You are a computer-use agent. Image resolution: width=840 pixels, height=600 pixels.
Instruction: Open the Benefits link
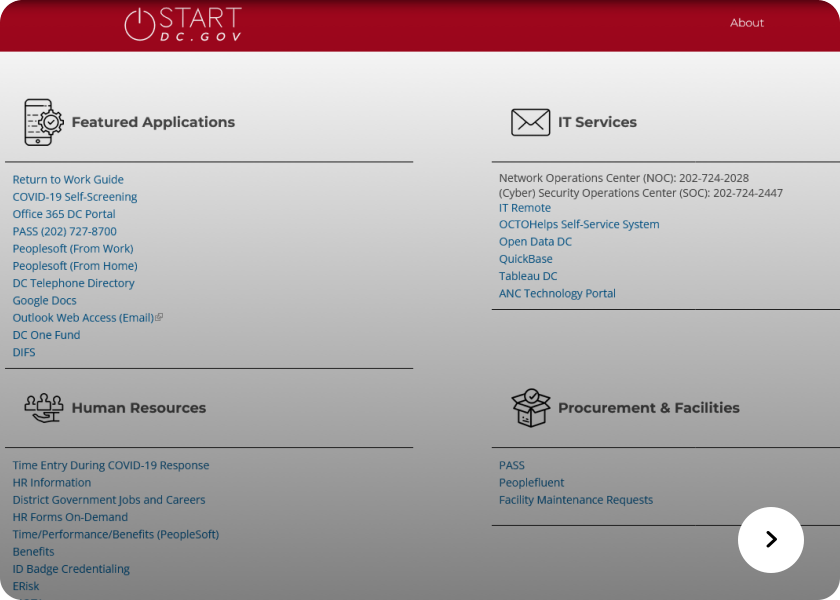33,551
